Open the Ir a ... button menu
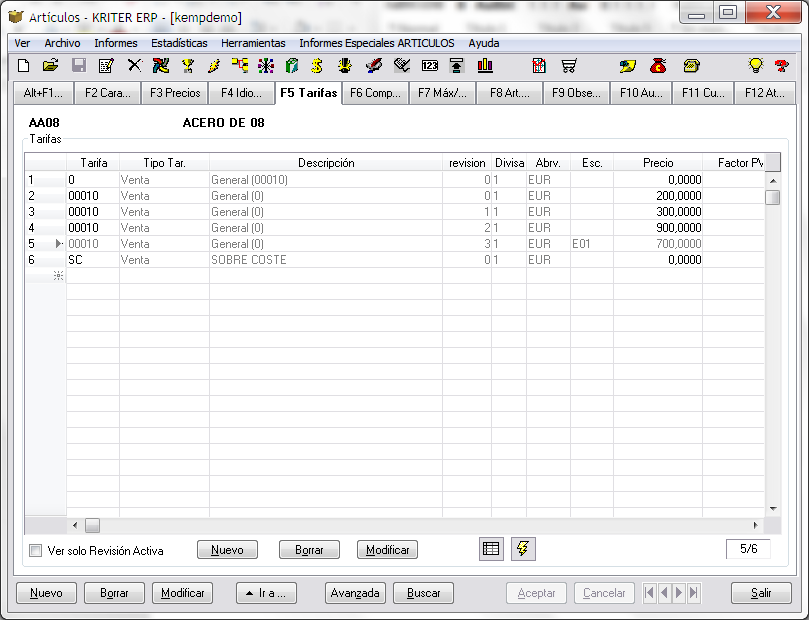 266,593
